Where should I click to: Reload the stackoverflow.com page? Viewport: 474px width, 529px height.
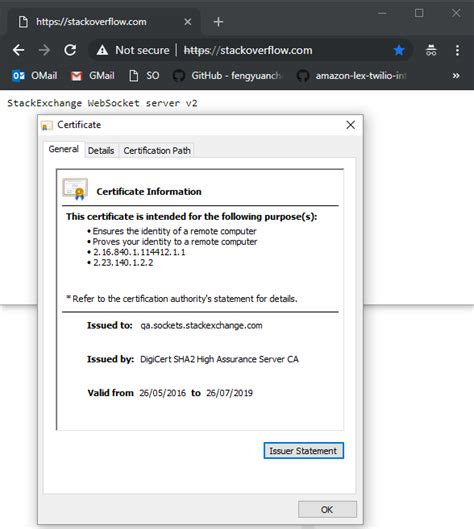70,50
